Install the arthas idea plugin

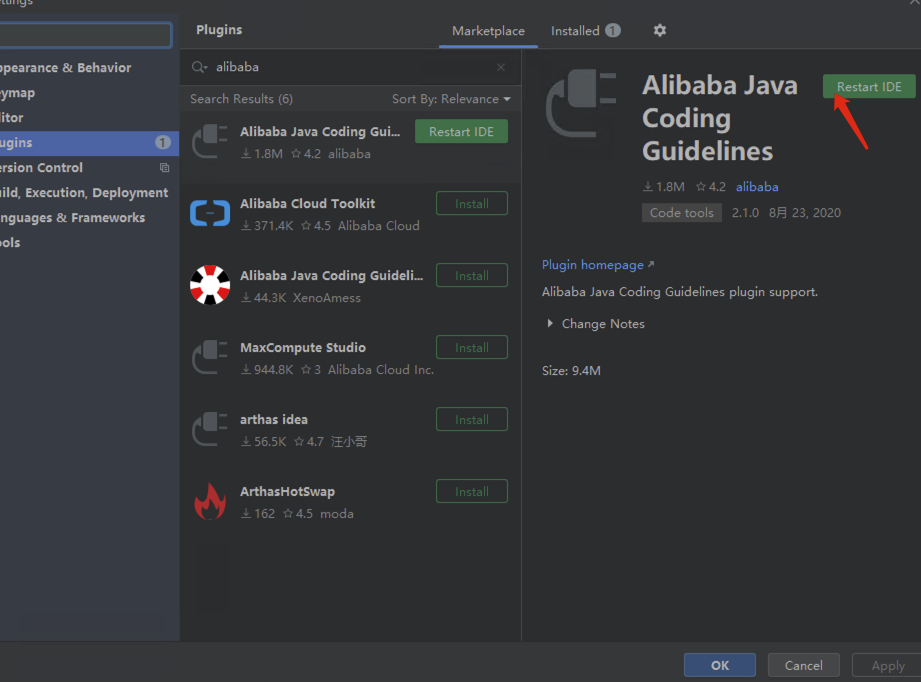[472, 419]
